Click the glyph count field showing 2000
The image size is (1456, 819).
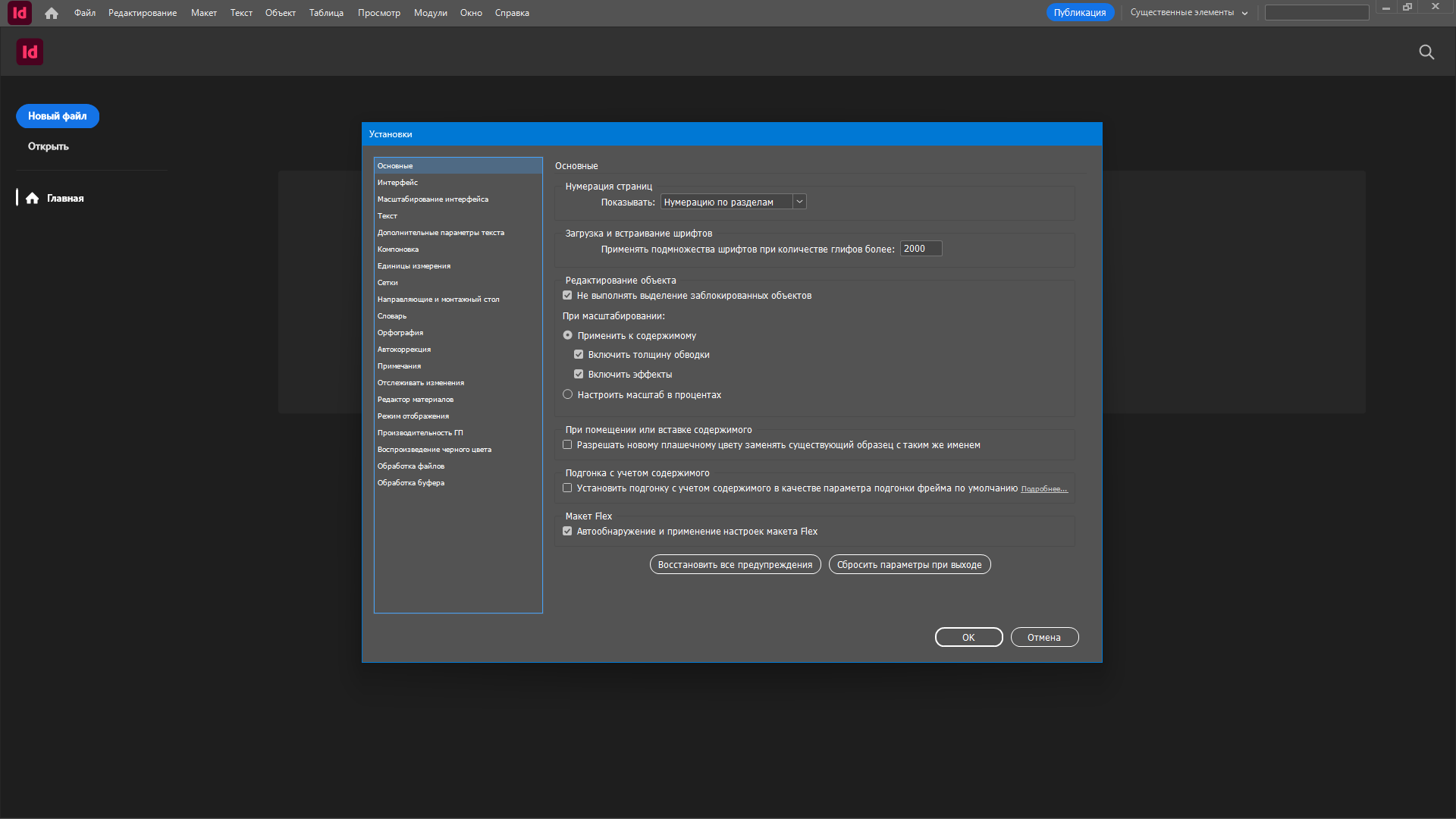[x=920, y=249]
